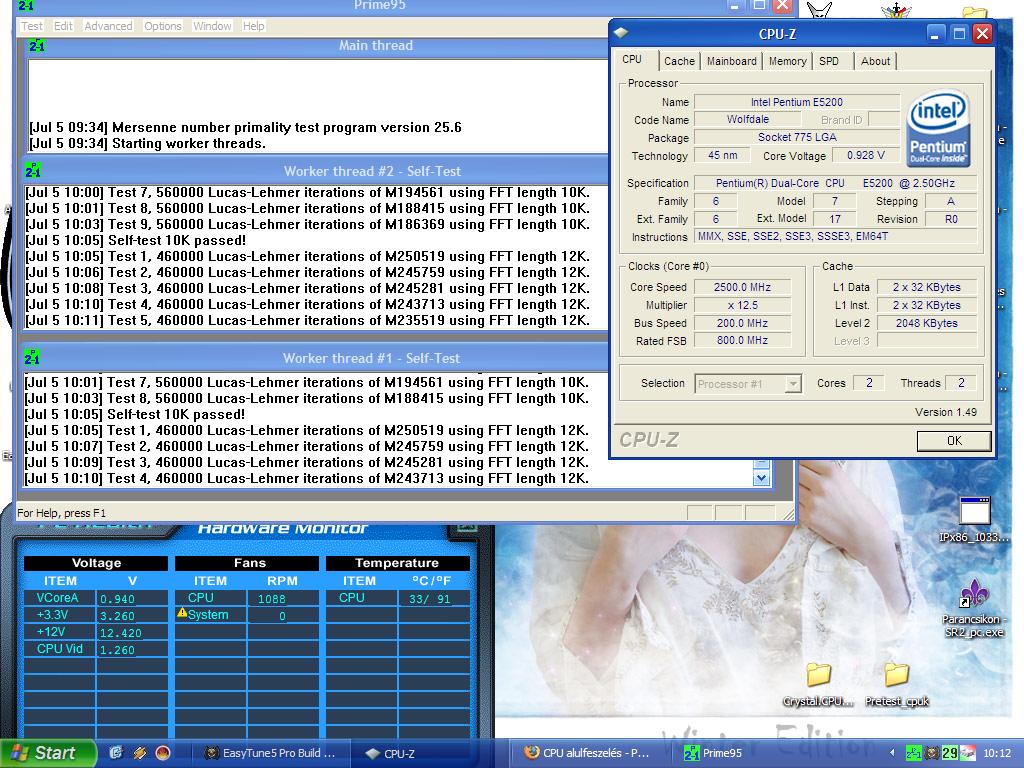Click the OK button in CPU-Z

[954, 441]
